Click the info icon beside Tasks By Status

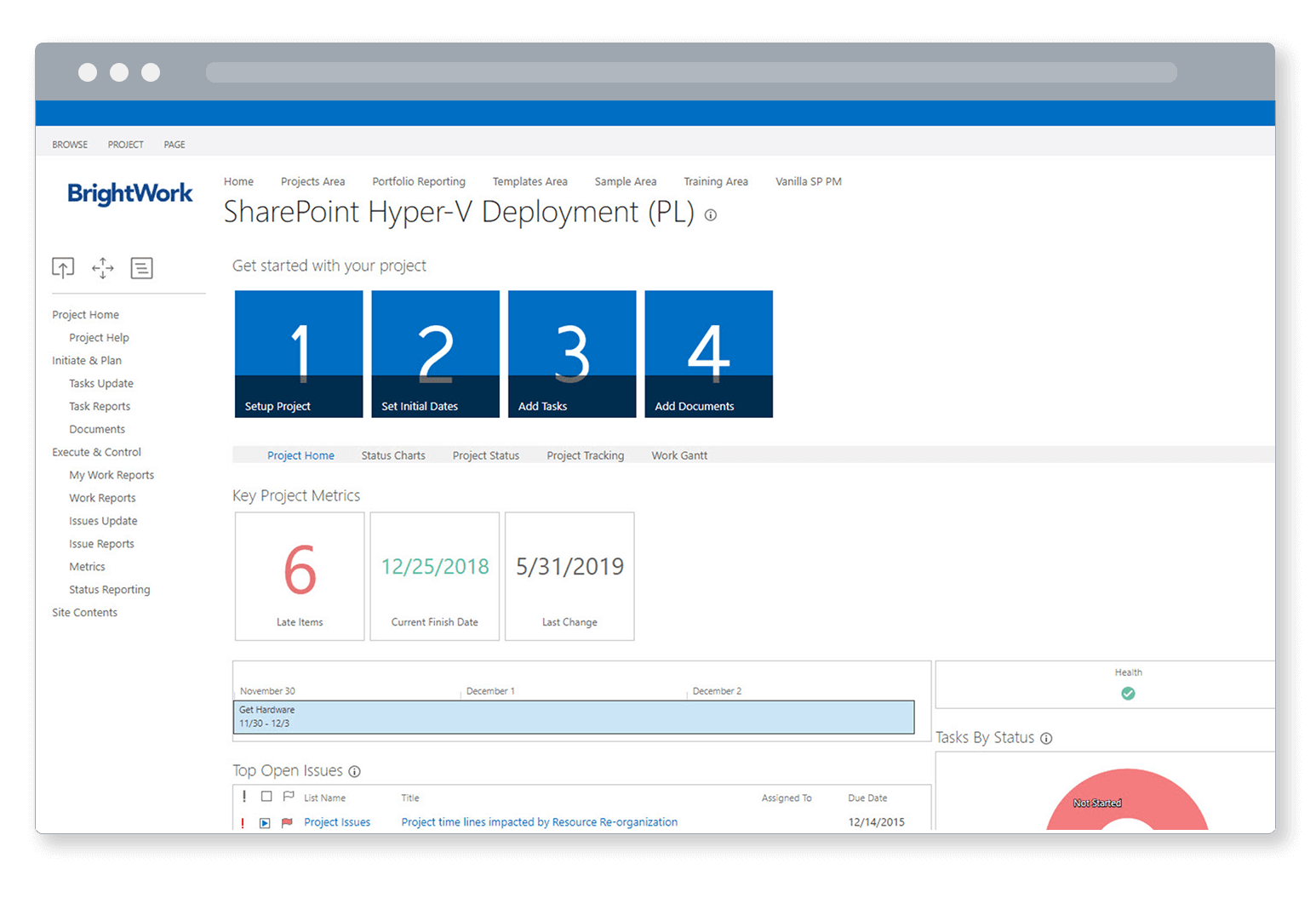coord(1046,737)
